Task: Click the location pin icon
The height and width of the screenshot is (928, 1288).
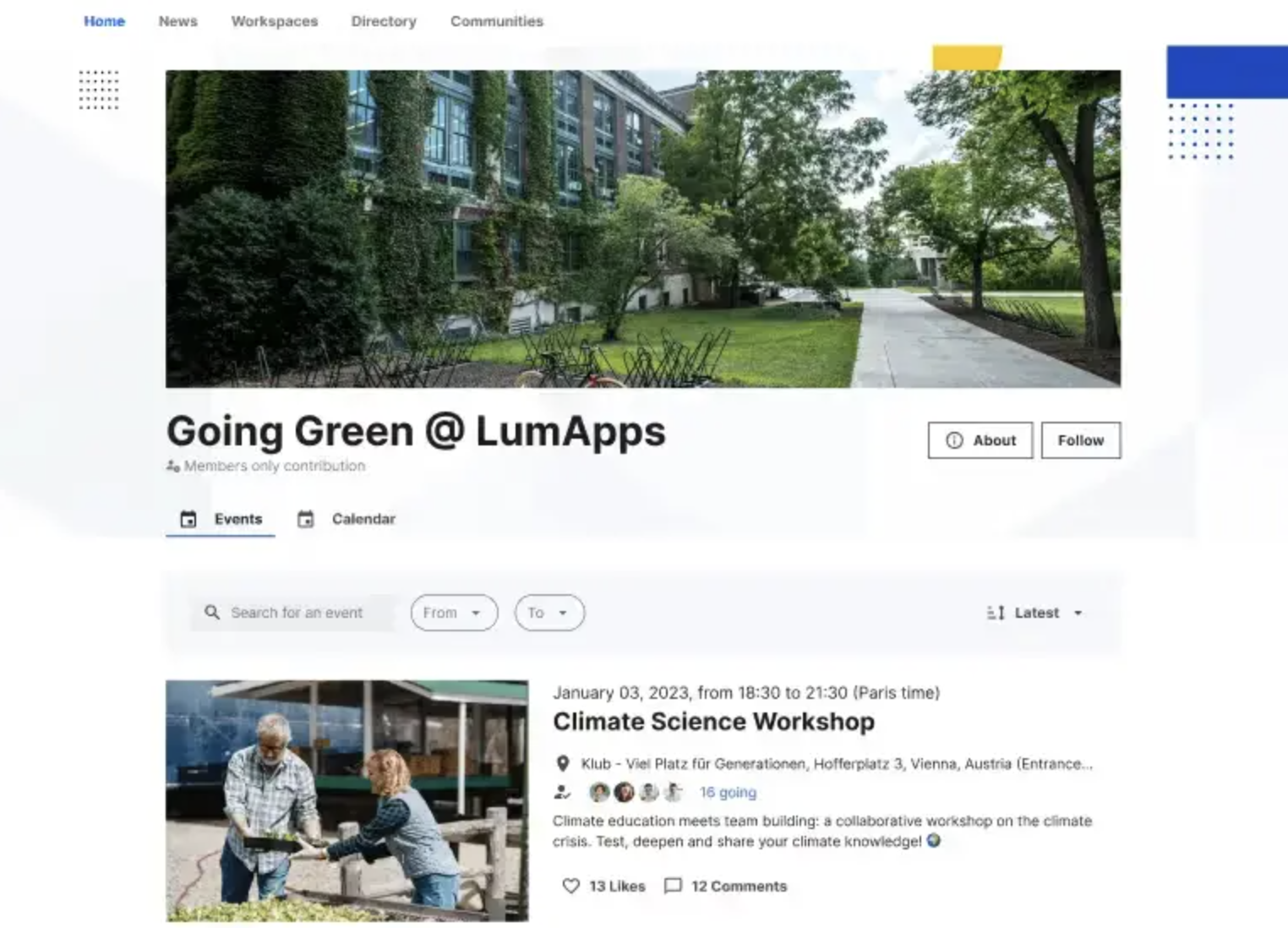Action: pos(563,764)
